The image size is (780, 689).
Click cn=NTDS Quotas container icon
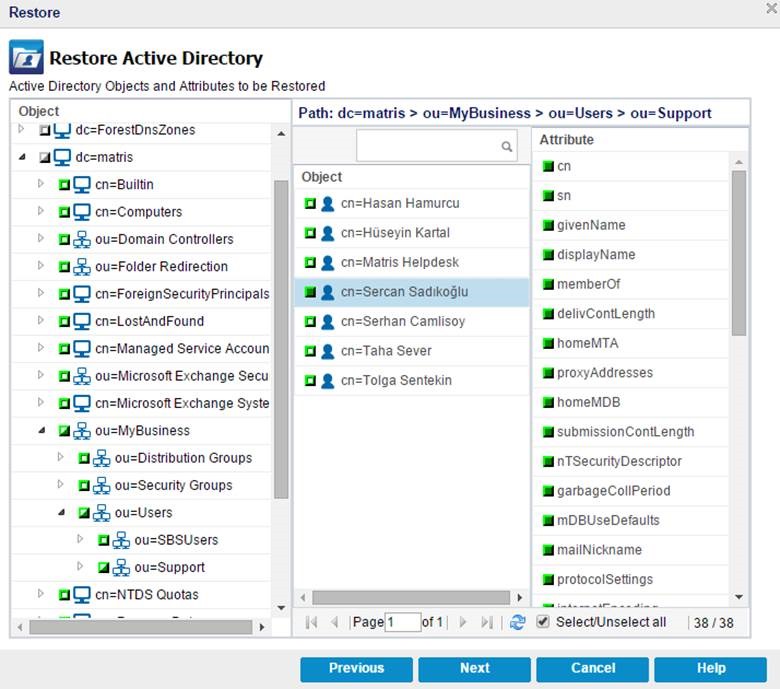point(82,595)
